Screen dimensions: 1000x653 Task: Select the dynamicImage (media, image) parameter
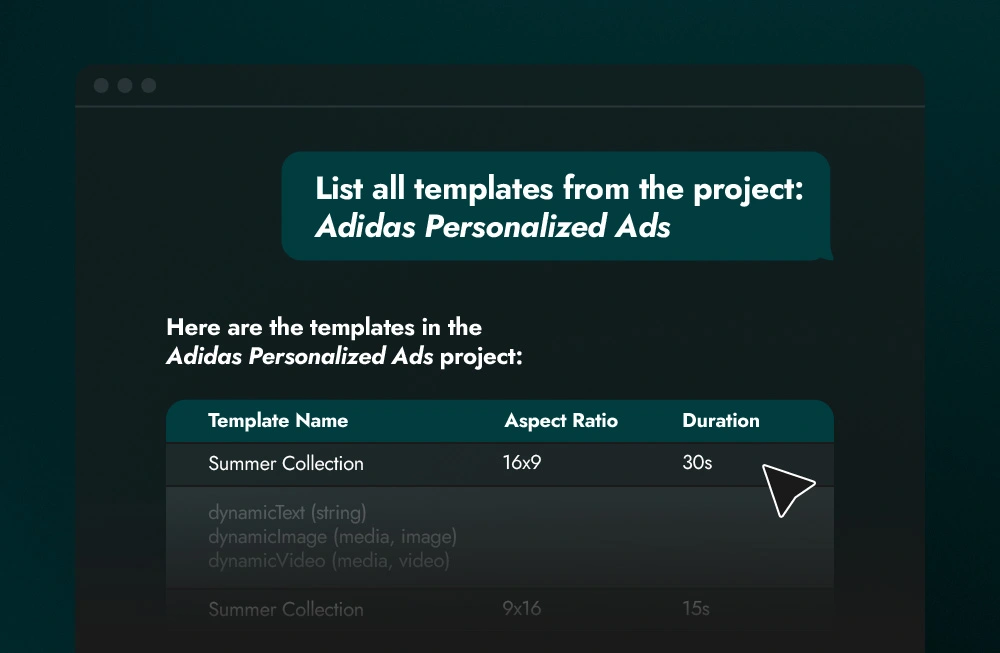coord(333,537)
